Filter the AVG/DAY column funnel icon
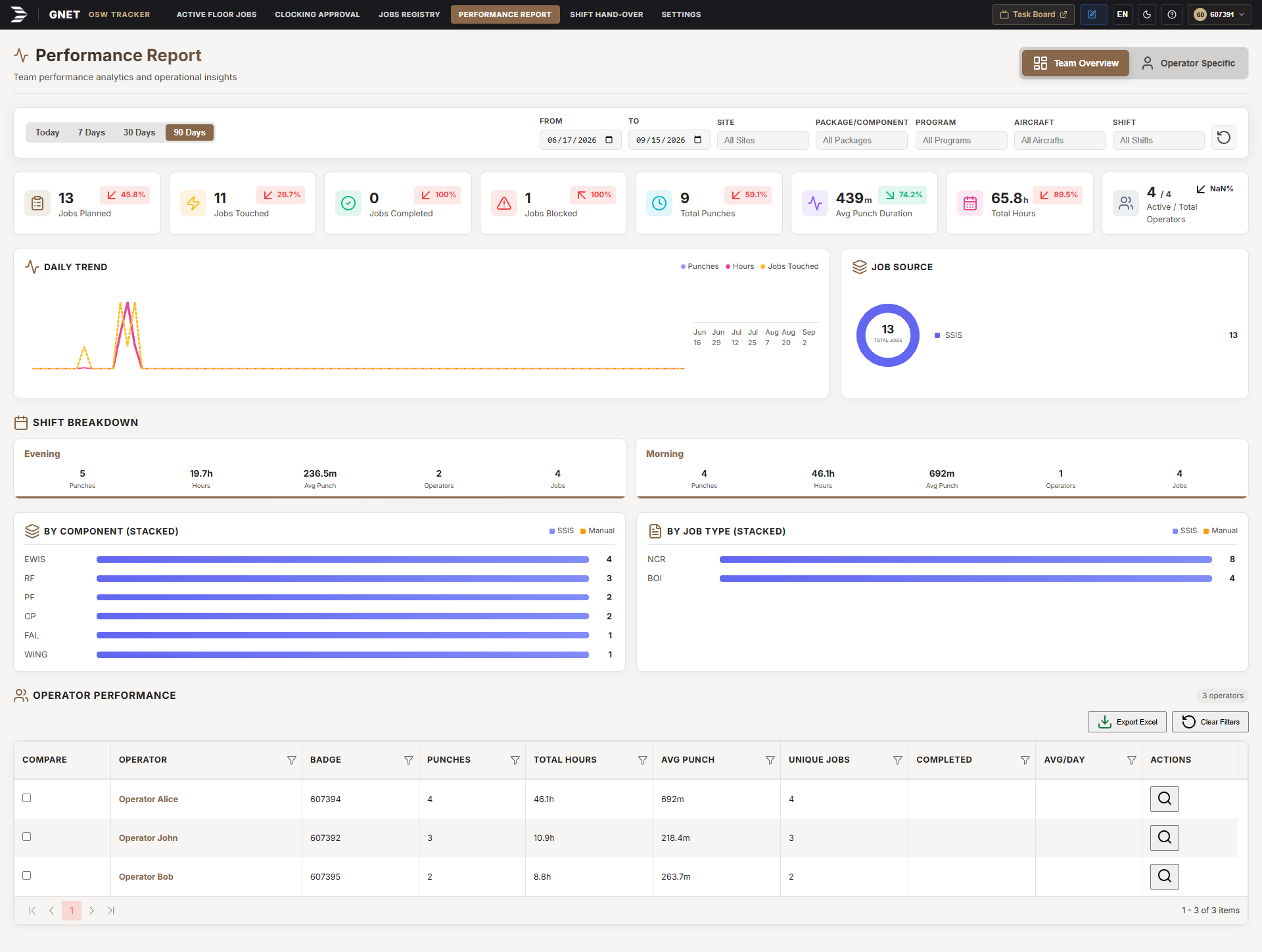 (x=1131, y=760)
